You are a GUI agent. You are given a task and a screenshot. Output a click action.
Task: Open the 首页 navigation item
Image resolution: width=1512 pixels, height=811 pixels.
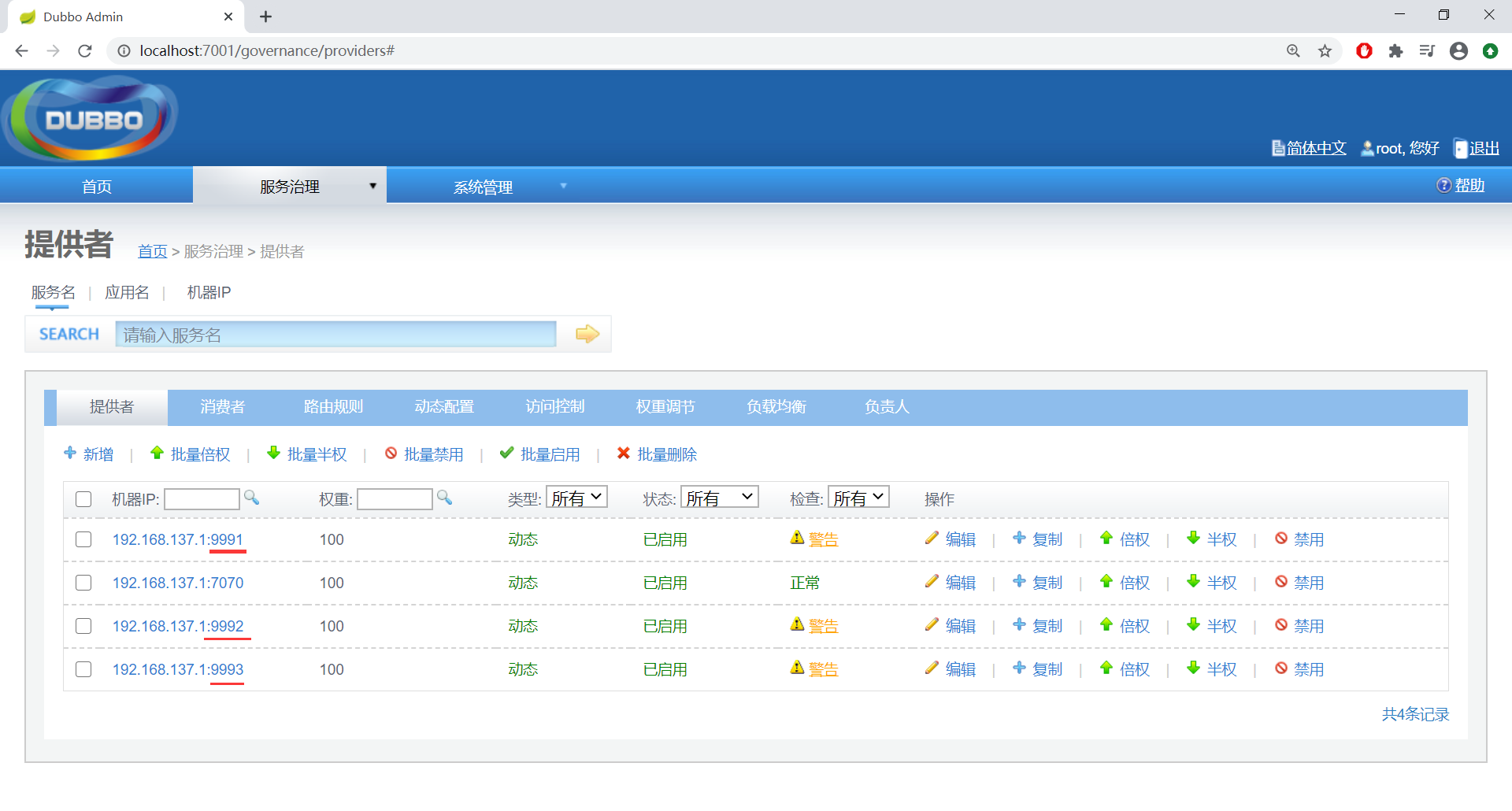click(x=97, y=186)
